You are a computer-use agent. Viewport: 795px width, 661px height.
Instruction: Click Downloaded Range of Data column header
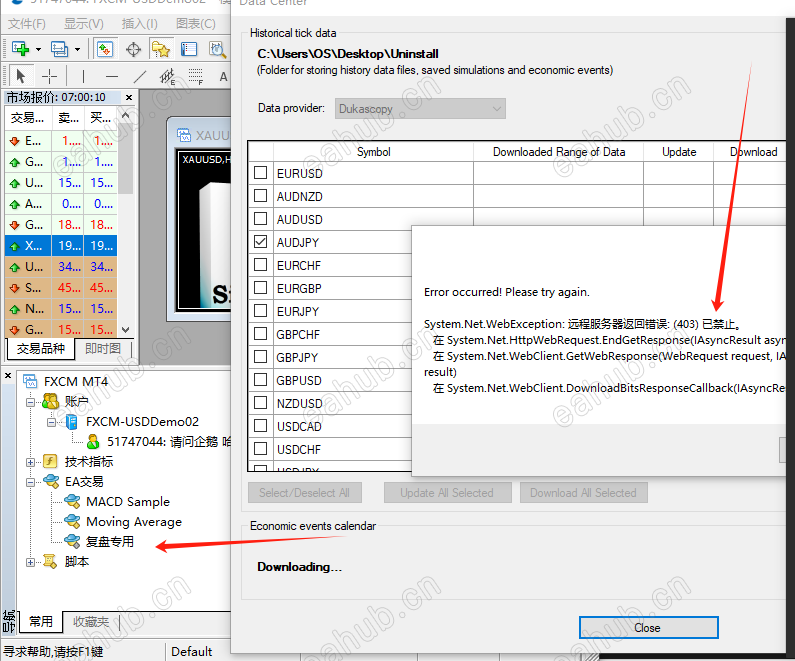(559, 152)
